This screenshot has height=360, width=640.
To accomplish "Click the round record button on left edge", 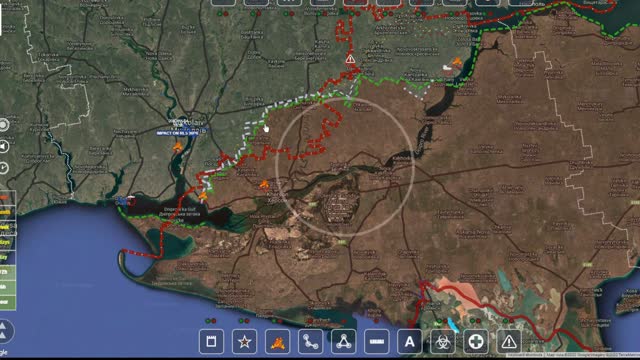I will [4, 124].
